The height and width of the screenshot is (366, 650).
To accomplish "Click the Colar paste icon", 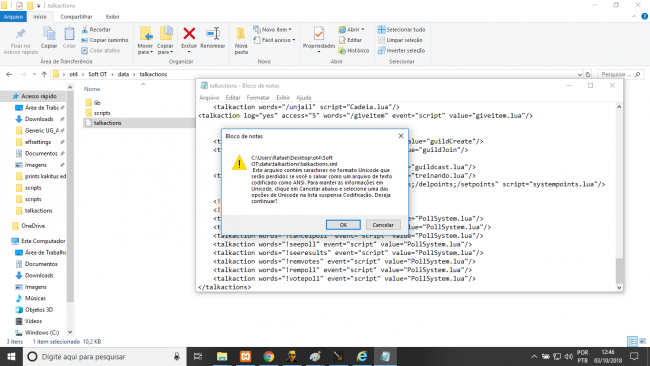I will coord(69,38).
